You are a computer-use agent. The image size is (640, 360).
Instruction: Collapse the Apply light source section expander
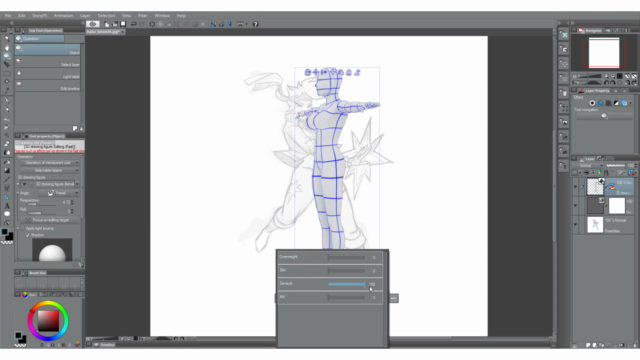coord(18,228)
